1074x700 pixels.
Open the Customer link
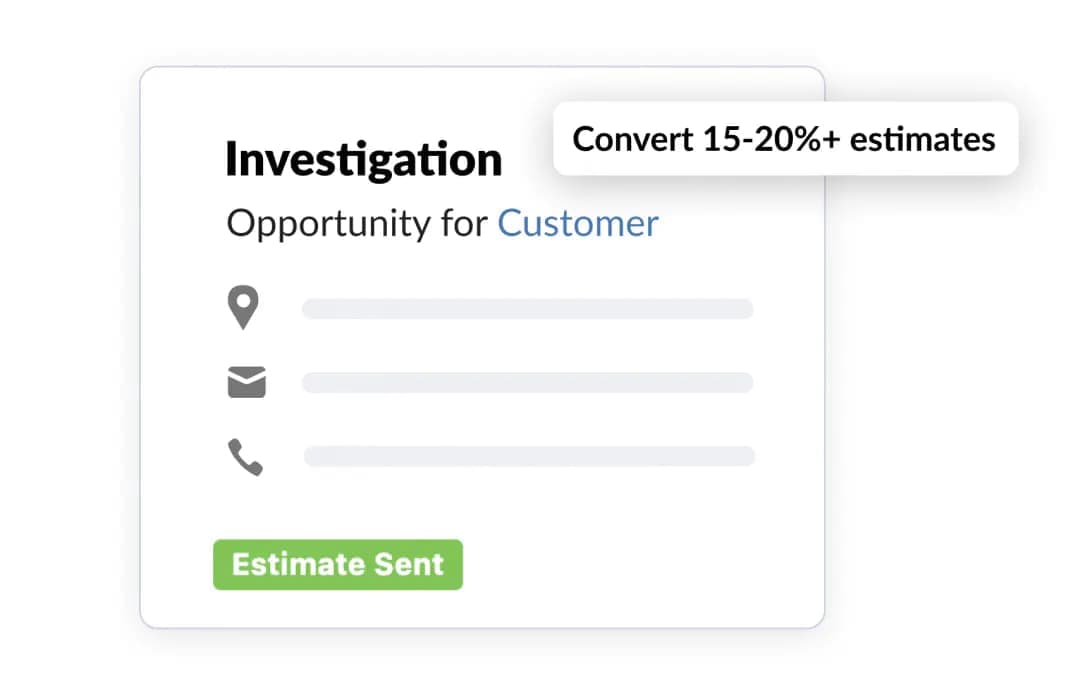pos(578,223)
